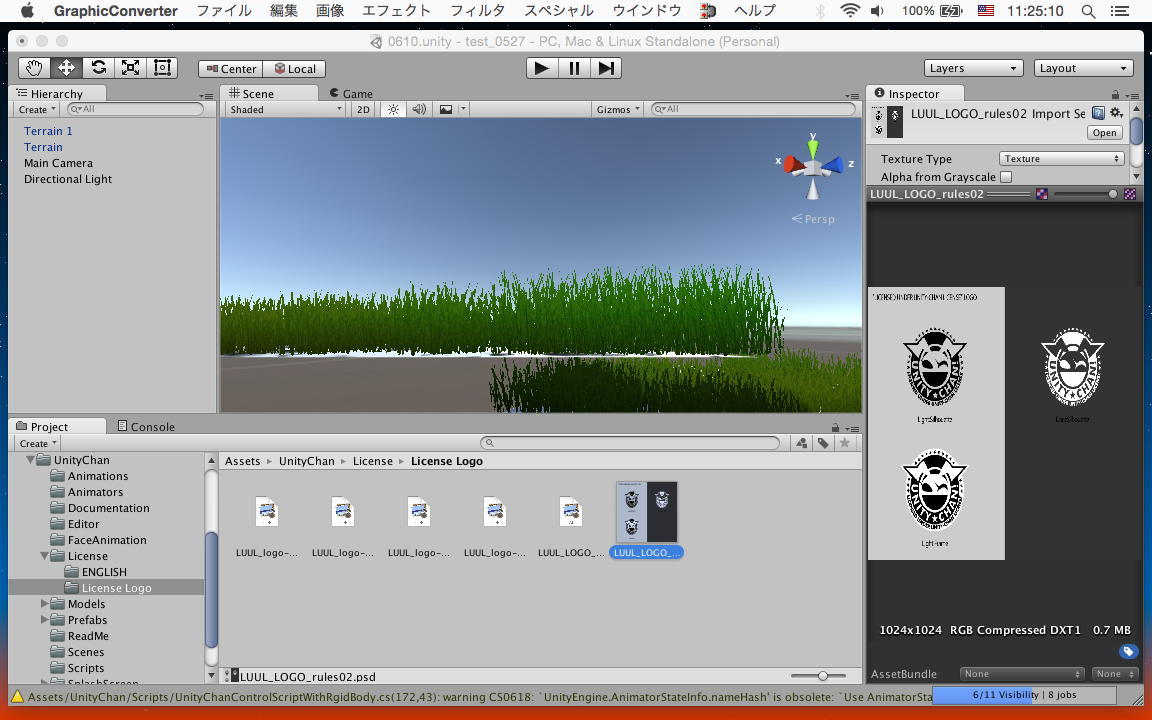Select the Main Camera in Hierarchy
The image size is (1152, 720).
click(x=58, y=163)
